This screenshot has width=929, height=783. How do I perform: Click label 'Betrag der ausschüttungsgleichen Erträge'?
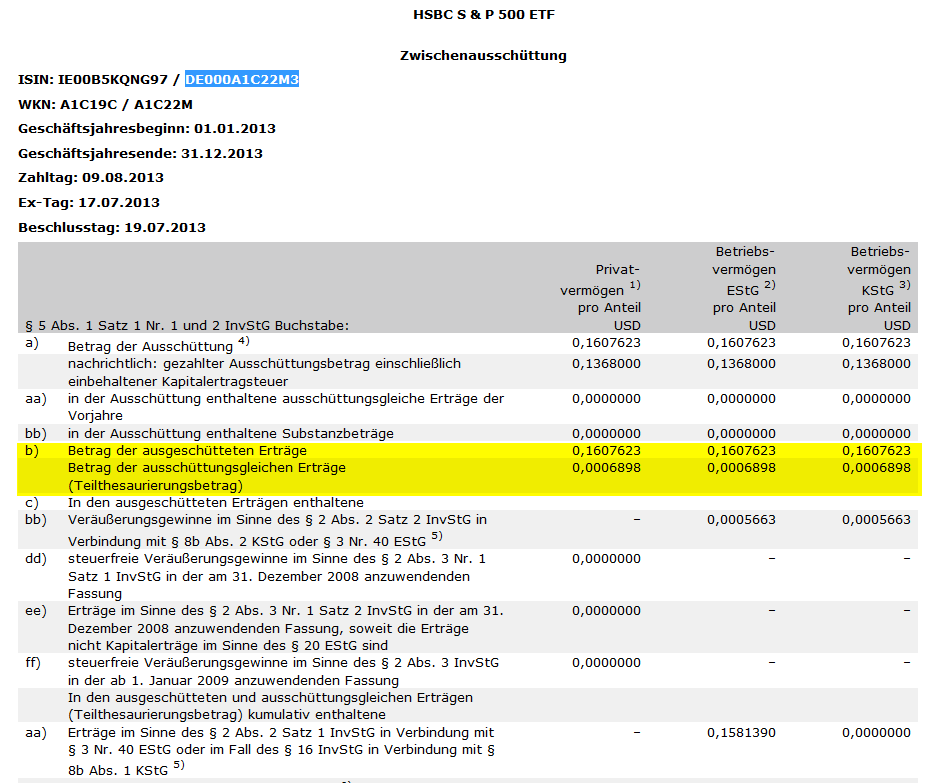[207, 468]
